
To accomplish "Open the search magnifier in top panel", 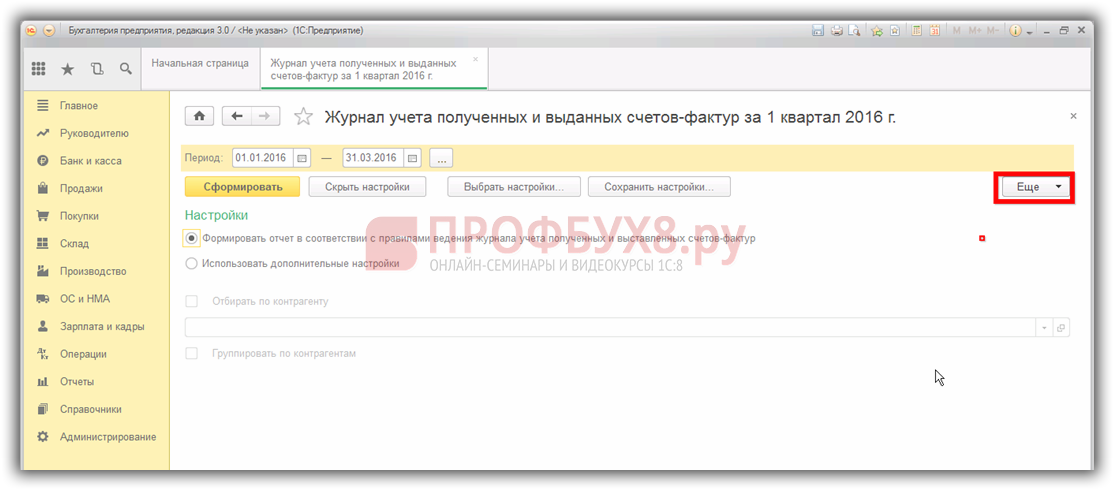I will (x=125, y=69).
